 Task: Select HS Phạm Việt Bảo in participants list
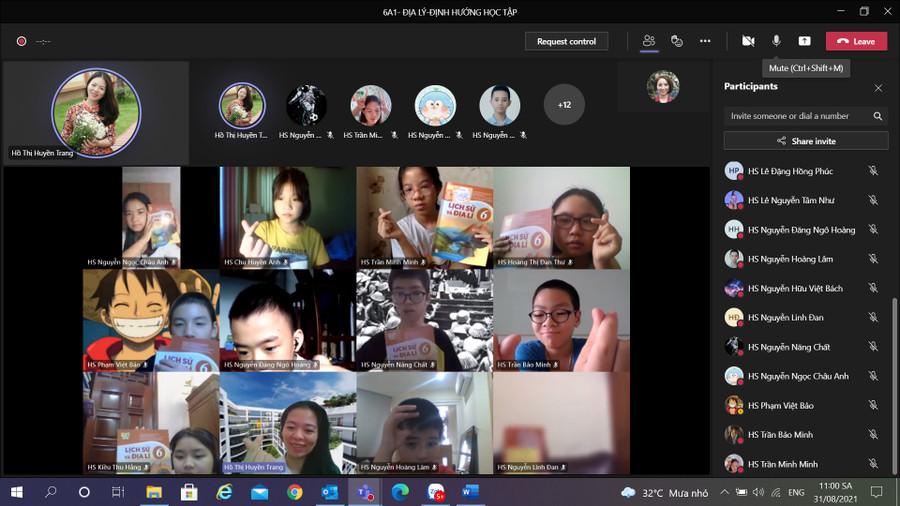780,406
